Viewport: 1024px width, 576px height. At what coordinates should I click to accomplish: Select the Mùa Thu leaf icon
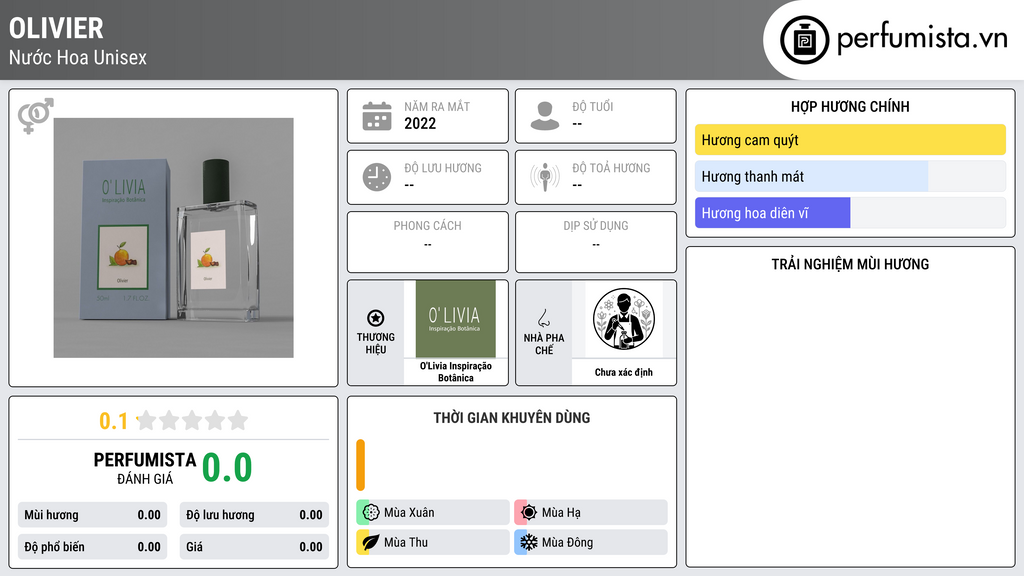tap(371, 542)
